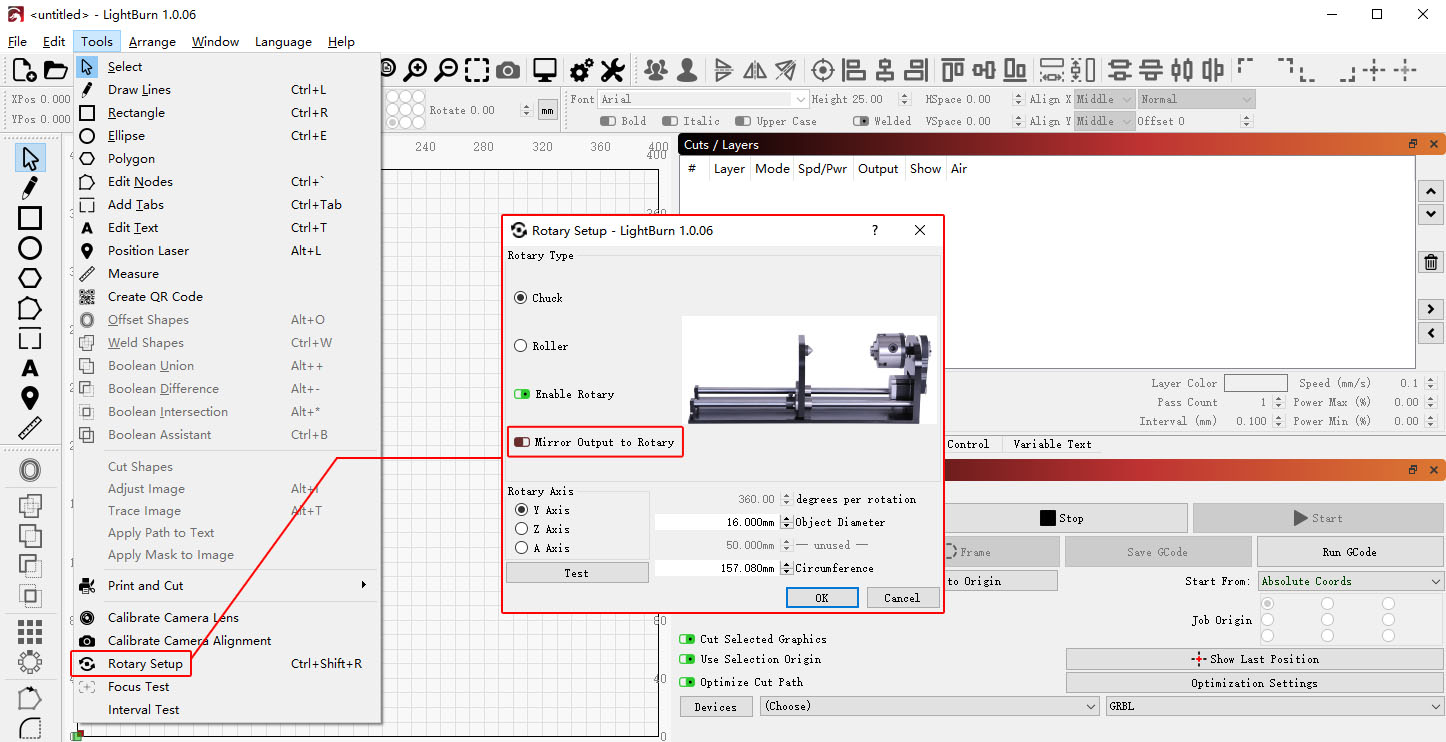
Task: Open the Arrange menu
Action: pyautogui.click(x=152, y=42)
